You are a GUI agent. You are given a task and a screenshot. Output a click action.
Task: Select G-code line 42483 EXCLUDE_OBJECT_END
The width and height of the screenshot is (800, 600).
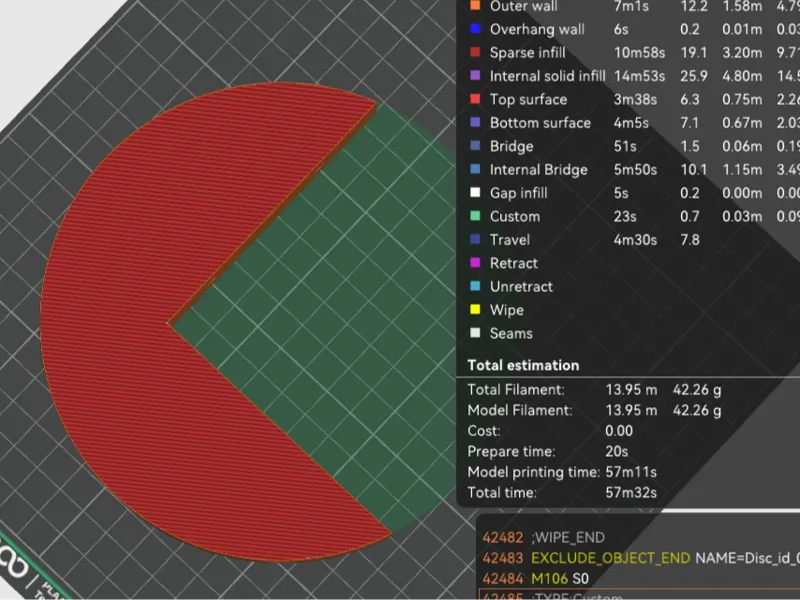point(641,558)
